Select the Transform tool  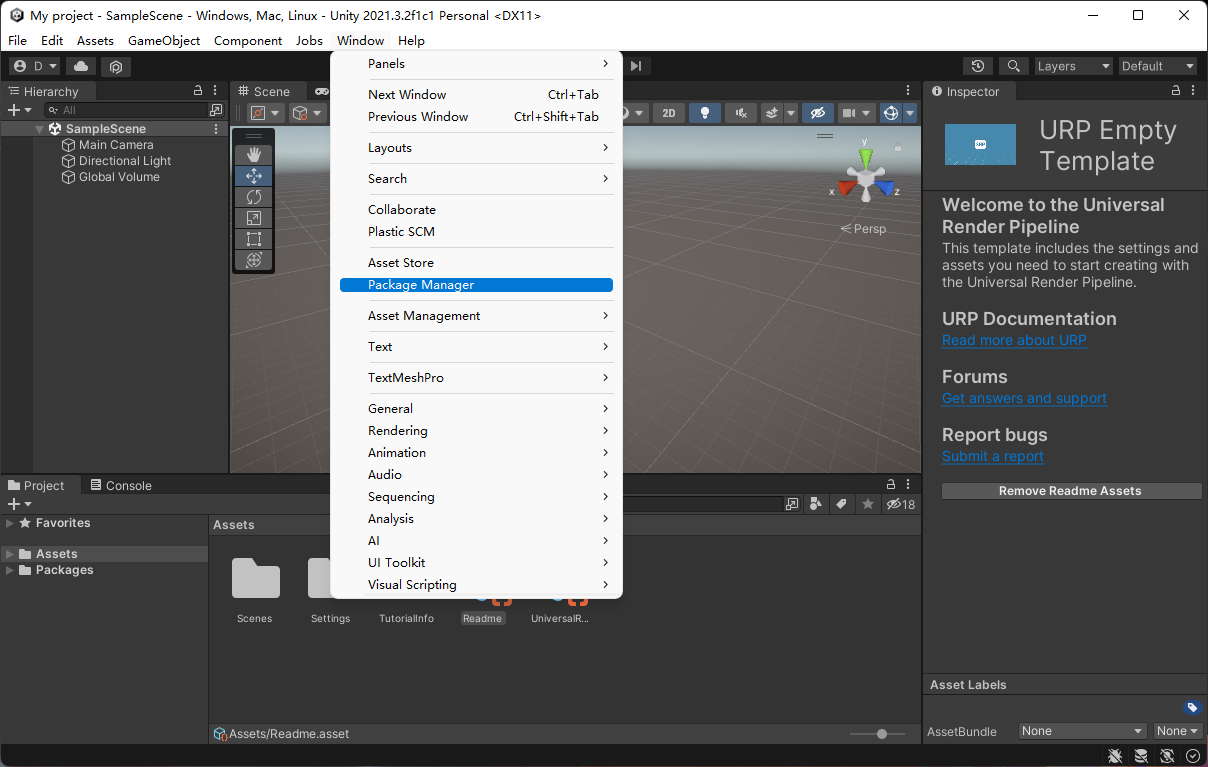pos(254,259)
